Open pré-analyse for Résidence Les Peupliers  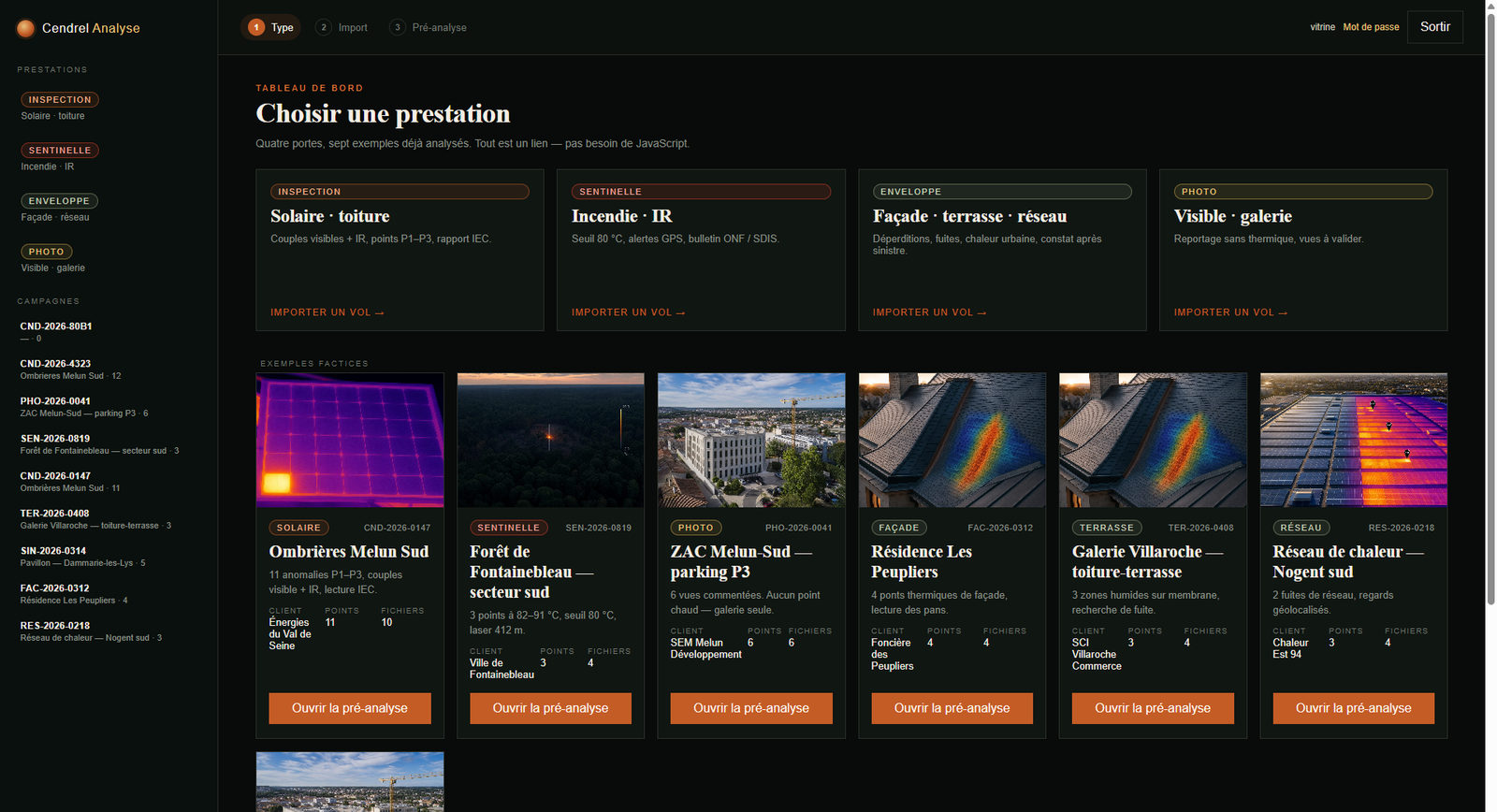(952, 708)
